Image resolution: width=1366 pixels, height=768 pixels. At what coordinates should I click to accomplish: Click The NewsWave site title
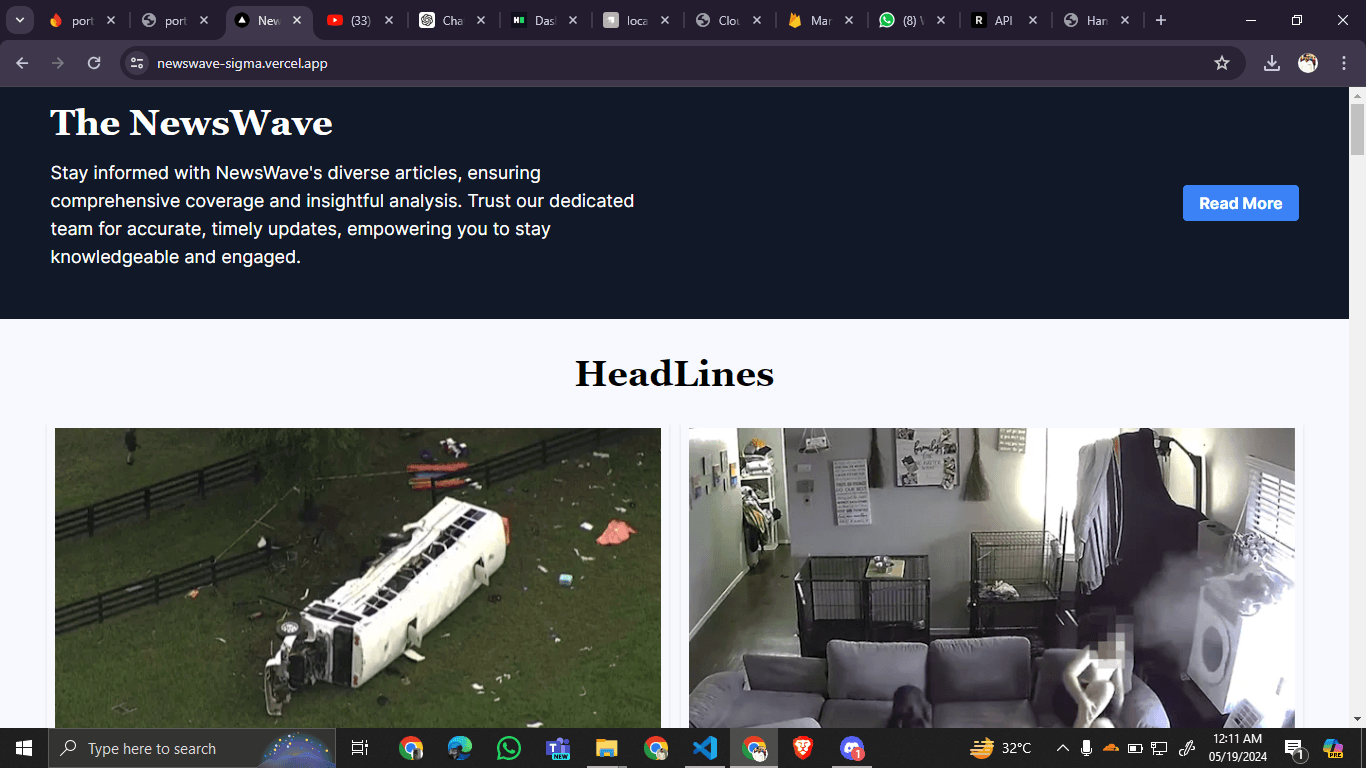click(191, 123)
